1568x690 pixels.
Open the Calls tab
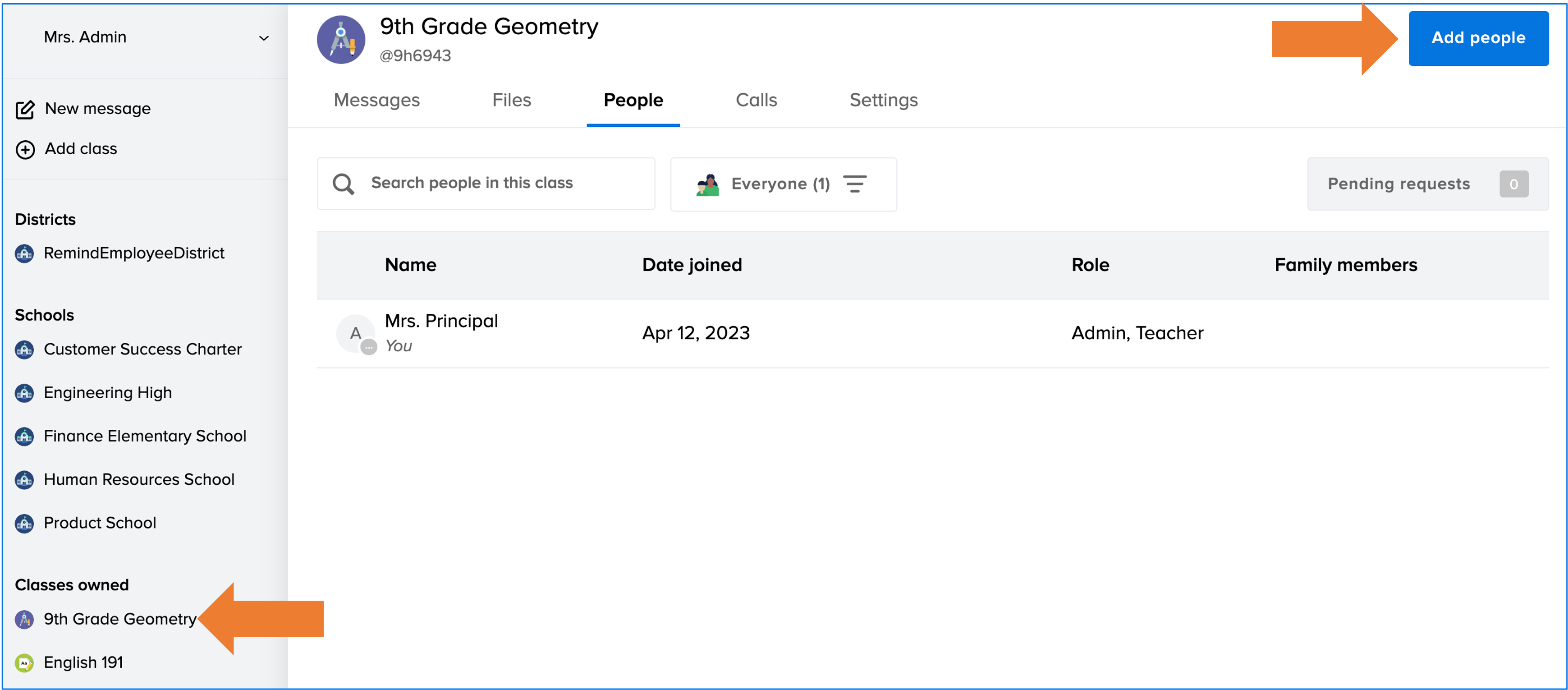pos(756,100)
